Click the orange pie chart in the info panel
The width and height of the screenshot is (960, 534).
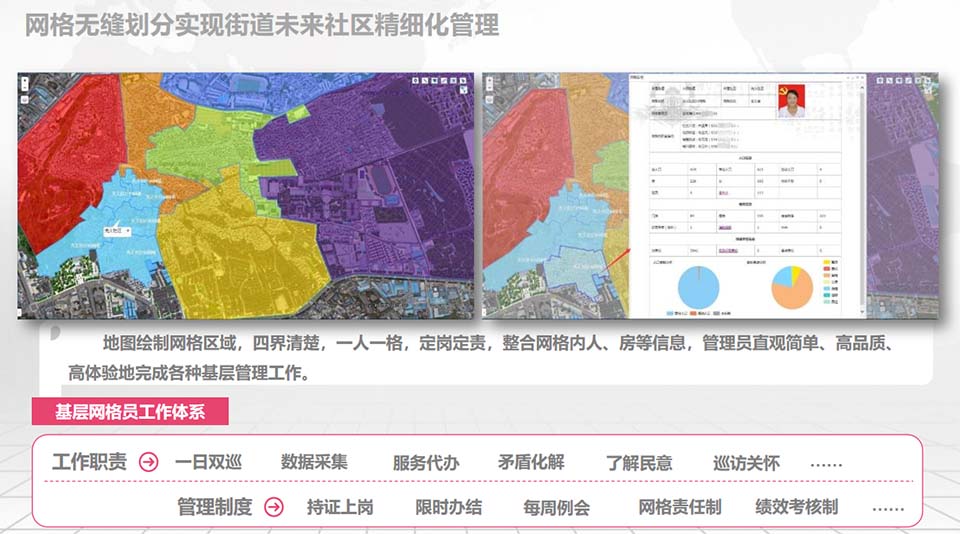[x=791, y=286]
